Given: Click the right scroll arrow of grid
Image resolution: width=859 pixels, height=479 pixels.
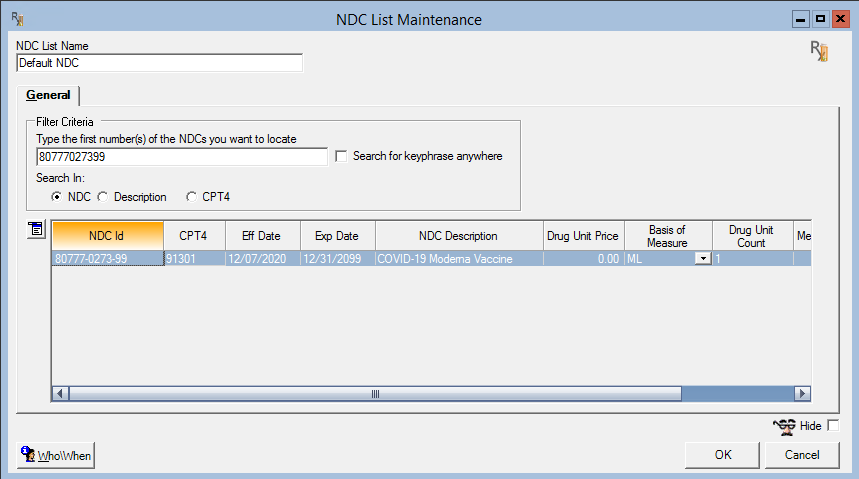Looking at the screenshot, I should tap(802, 394).
